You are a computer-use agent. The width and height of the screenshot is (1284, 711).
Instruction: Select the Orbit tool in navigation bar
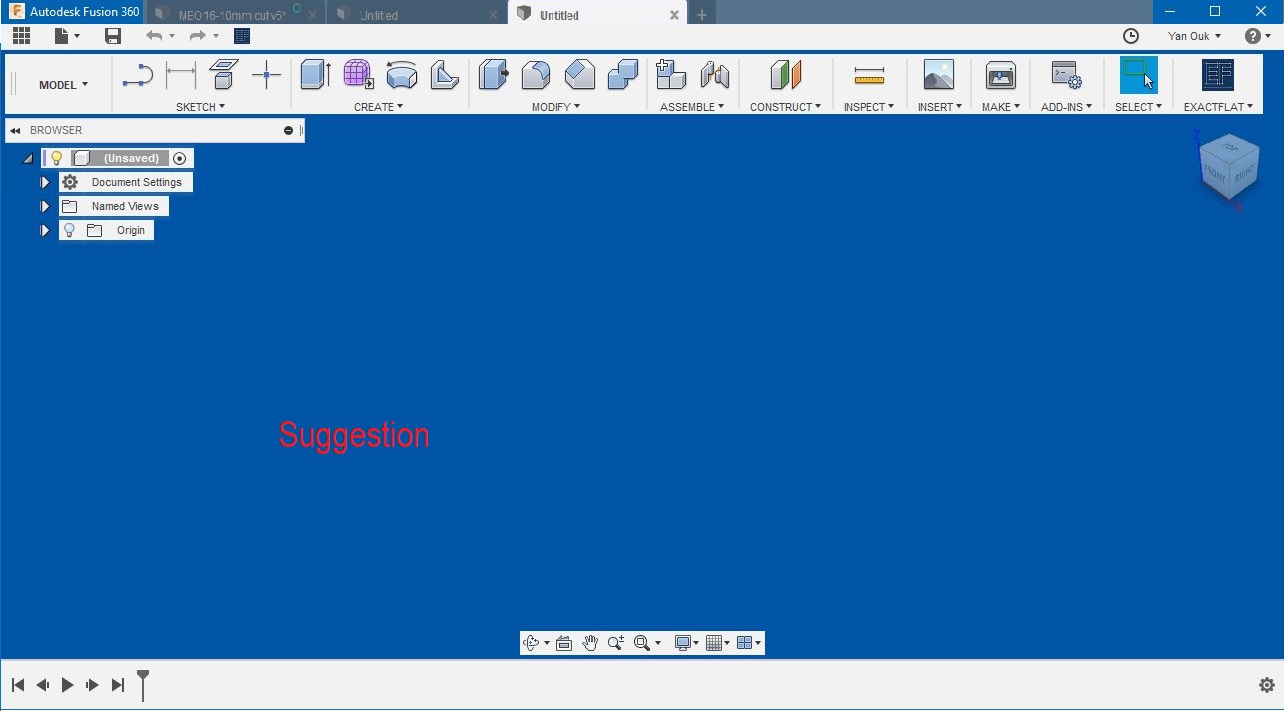click(532, 642)
